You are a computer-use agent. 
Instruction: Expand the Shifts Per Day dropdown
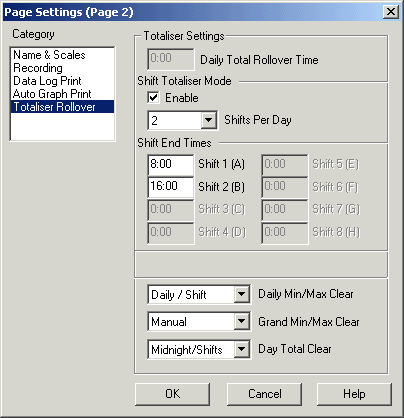[209, 120]
